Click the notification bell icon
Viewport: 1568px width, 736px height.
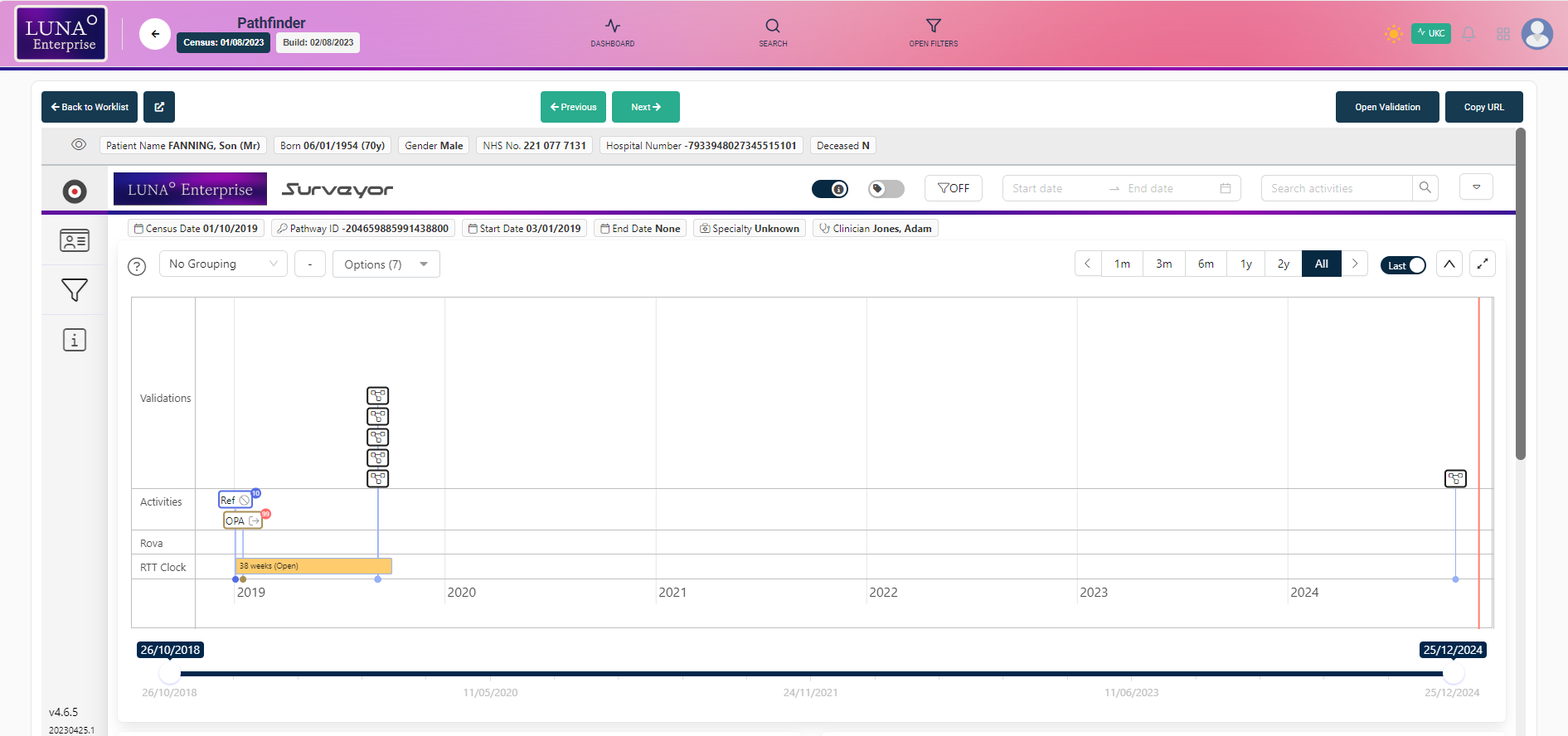[1468, 34]
